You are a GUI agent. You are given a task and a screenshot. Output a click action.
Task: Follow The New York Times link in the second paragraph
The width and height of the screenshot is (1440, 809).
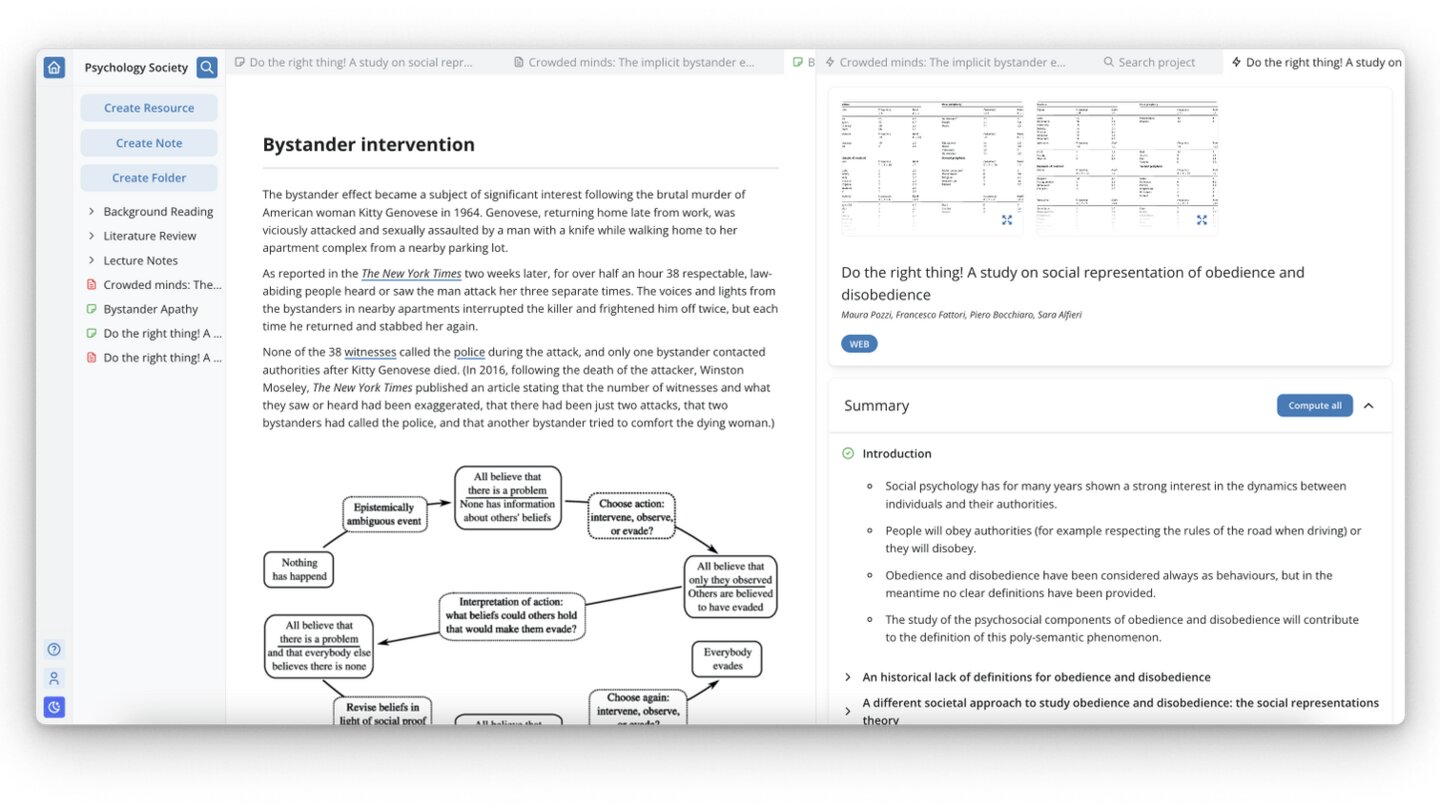(x=411, y=273)
